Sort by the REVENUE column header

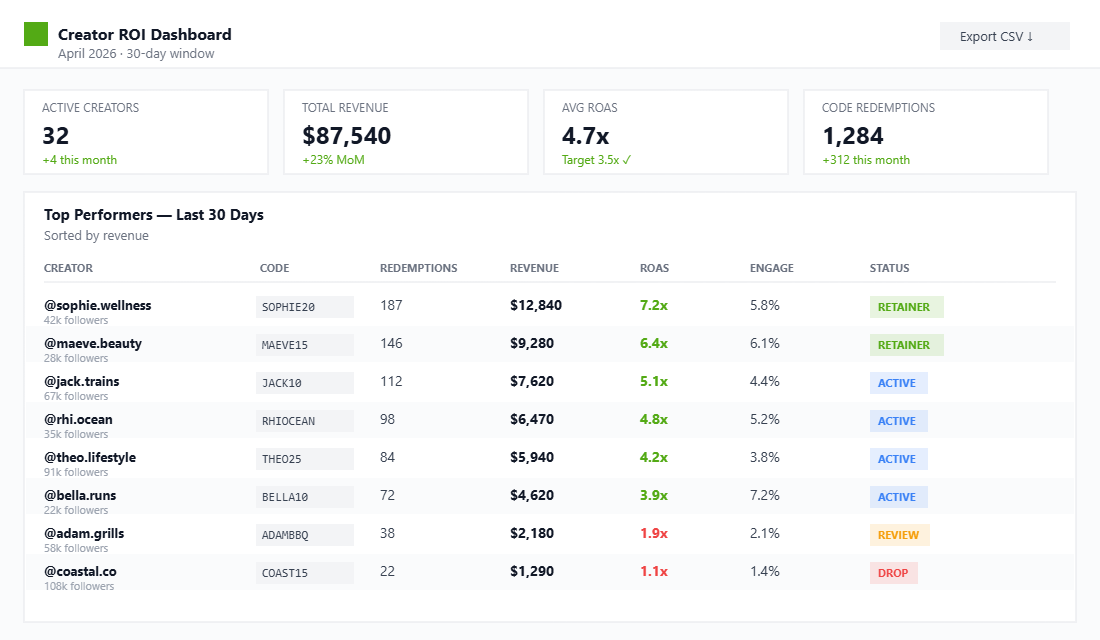(x=535, y=268)
